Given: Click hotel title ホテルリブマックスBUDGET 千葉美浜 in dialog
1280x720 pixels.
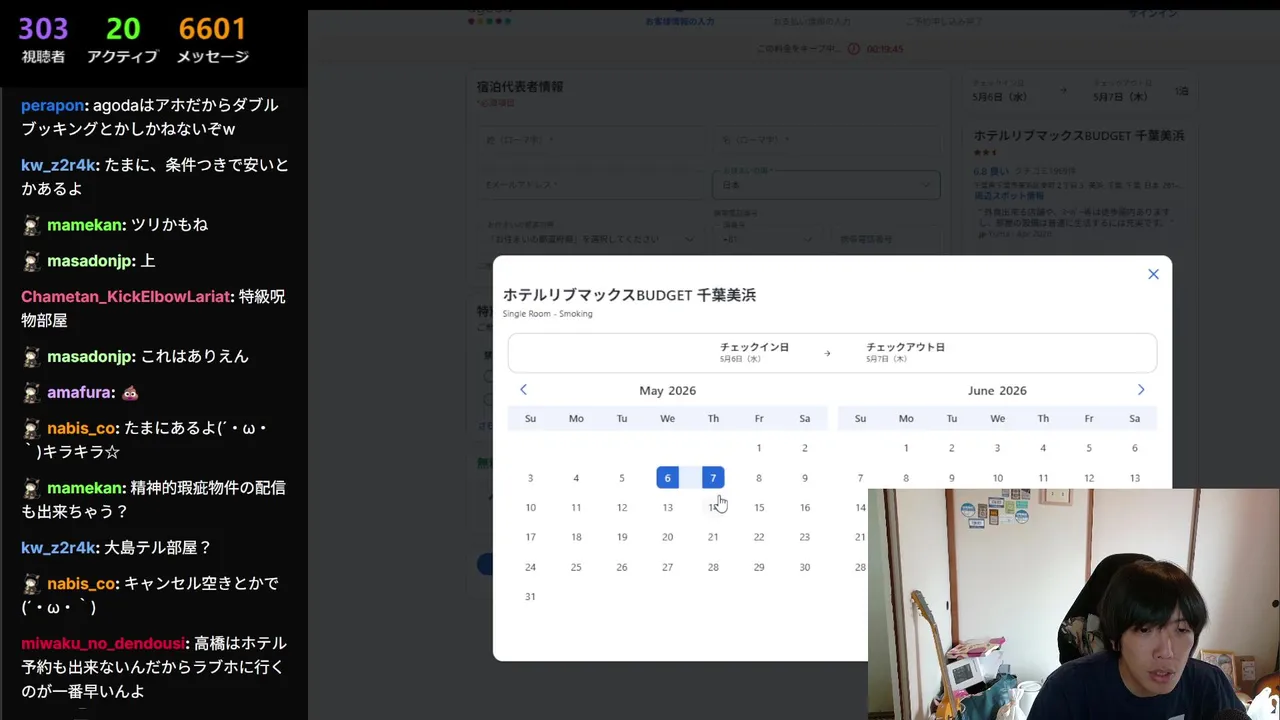Looking at the screenshot, I should [x=629, y=295].
